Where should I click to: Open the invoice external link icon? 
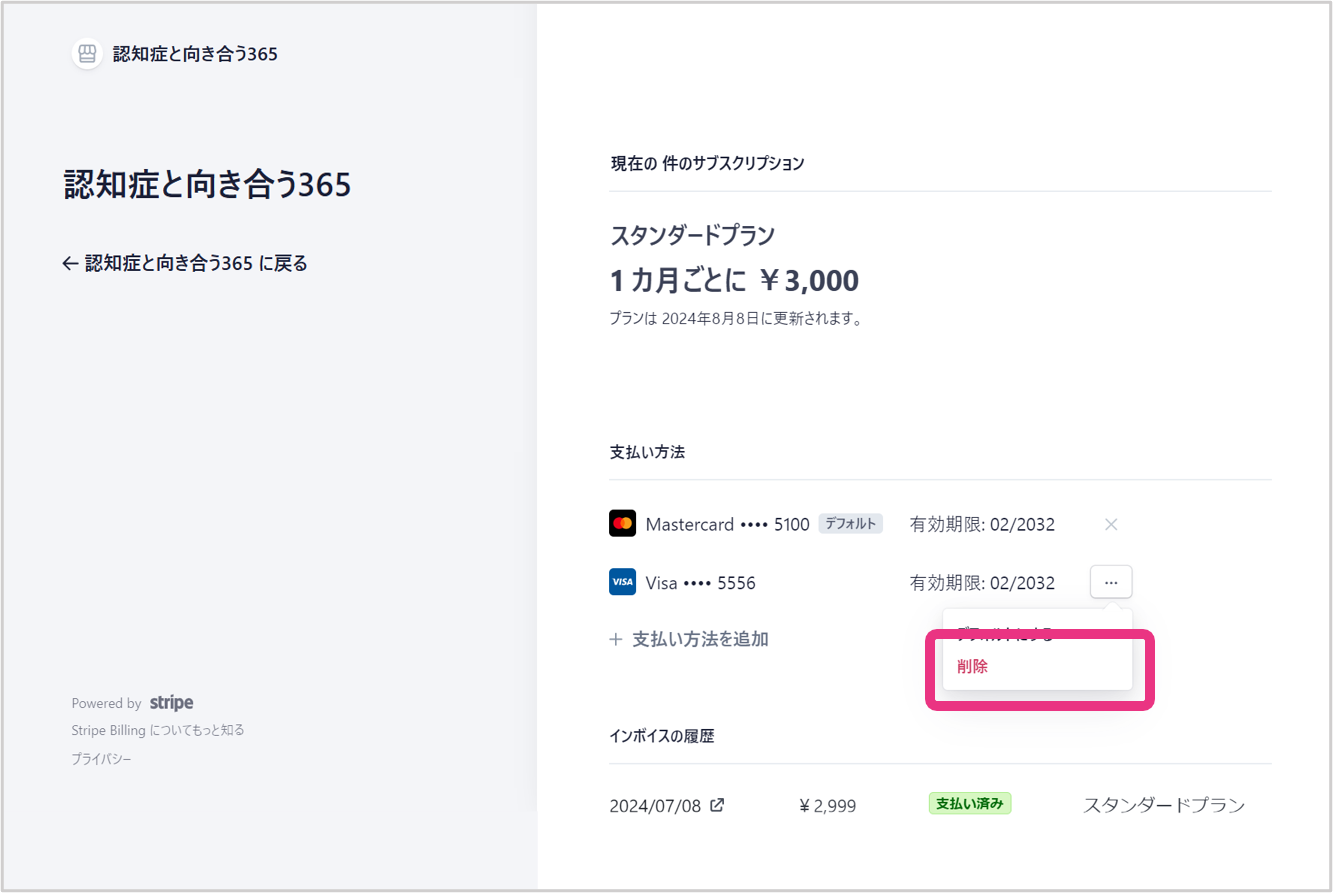[x=717, y=805]
